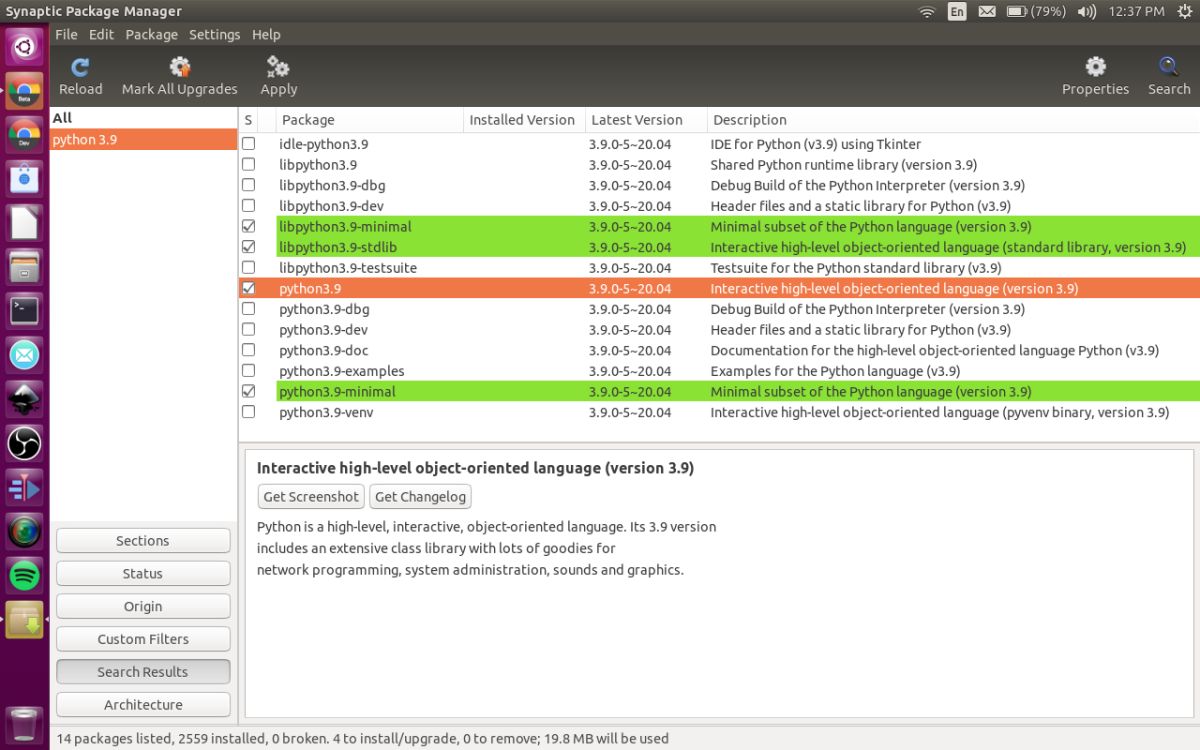The width and height of the screenshot is (1200, 750).
Task: Launch OBS Studio from the dock
Action: point(24,443)
